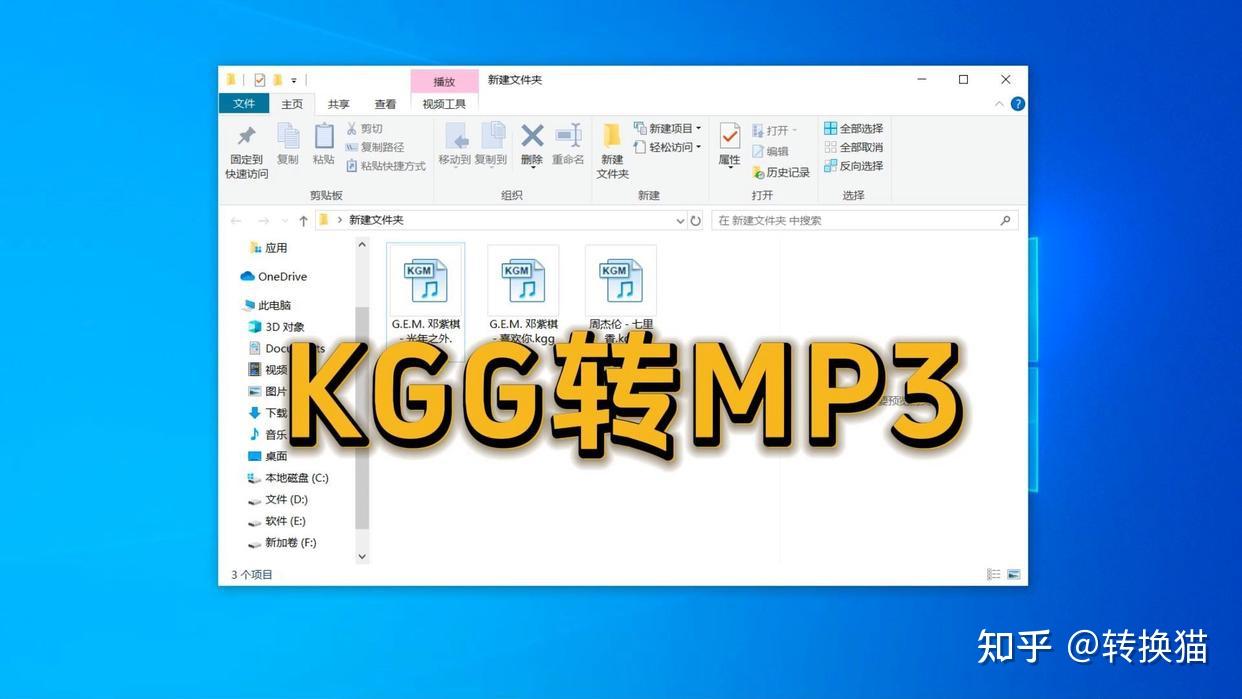Open 此电脑 in the sidebar

point(277,305)
